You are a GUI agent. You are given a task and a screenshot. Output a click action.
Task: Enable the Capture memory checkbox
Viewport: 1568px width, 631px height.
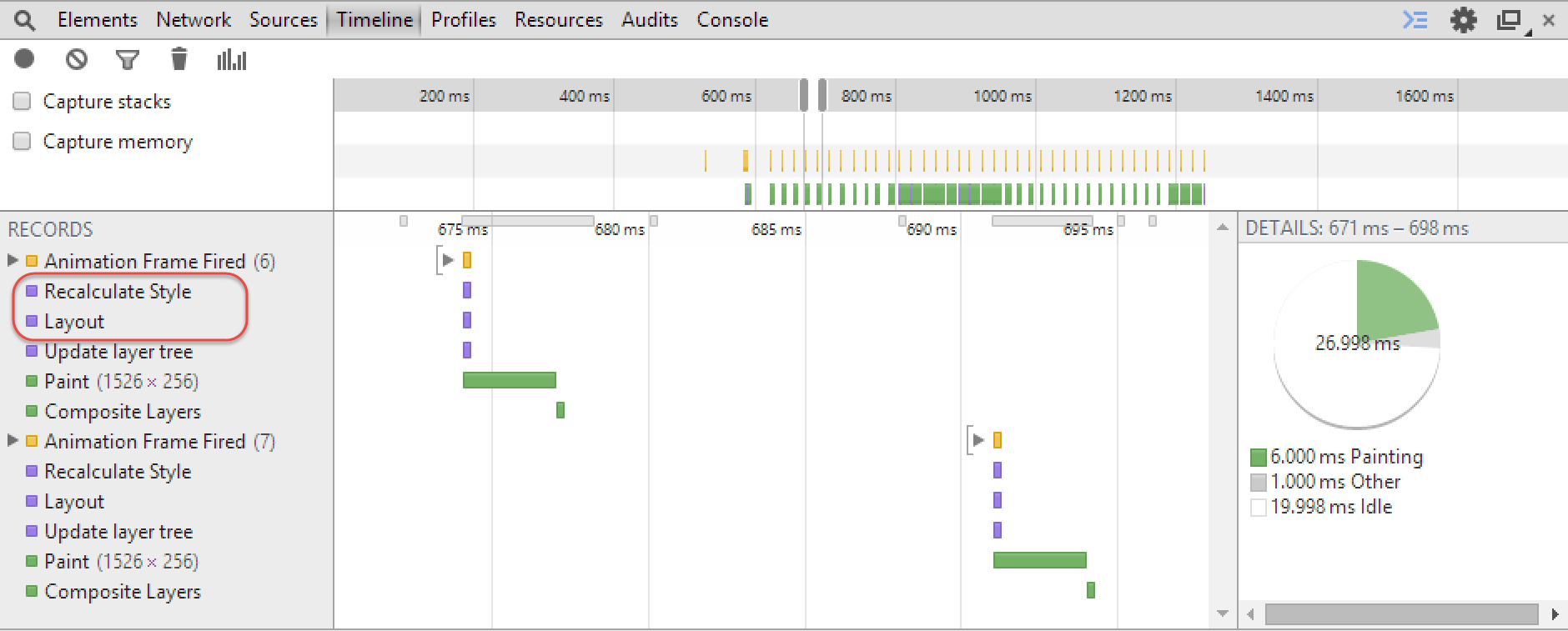coord(22,141)
